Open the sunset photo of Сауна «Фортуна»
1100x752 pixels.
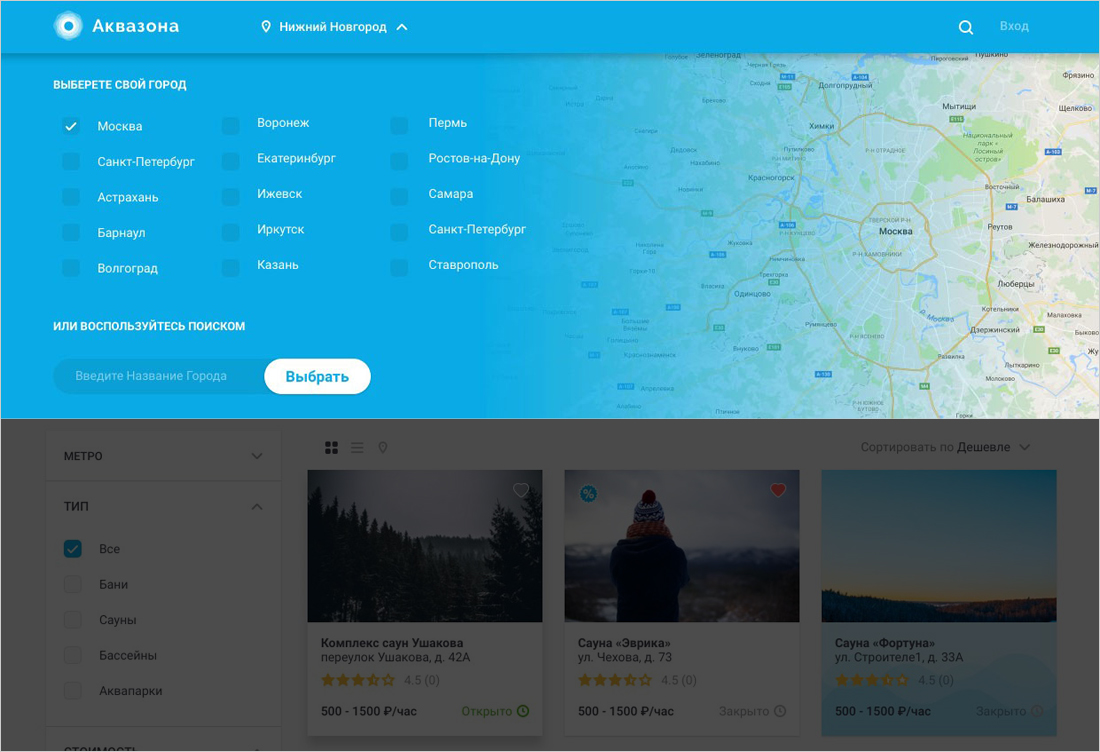[x=939, y=546]
